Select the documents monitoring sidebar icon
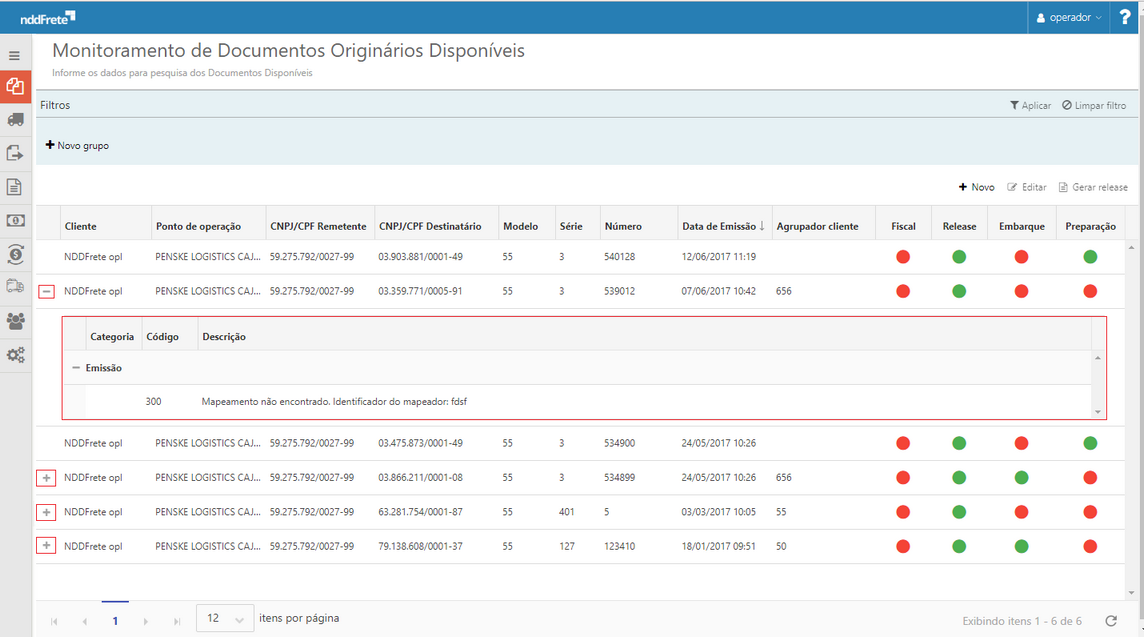The image size is (1144, 637). (x=15, y=88)
